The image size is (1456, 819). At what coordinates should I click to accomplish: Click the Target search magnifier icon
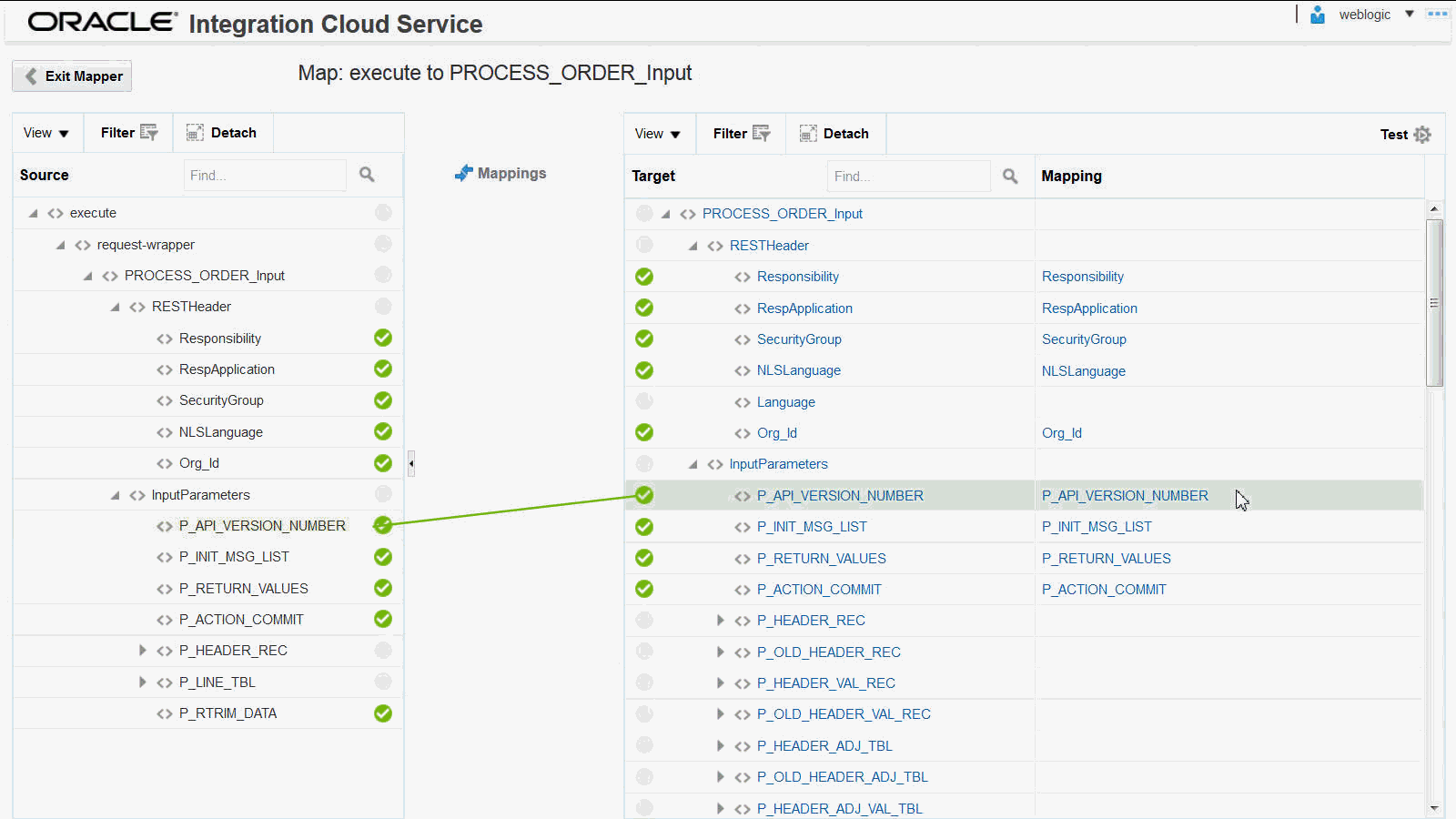point(1010,176)
